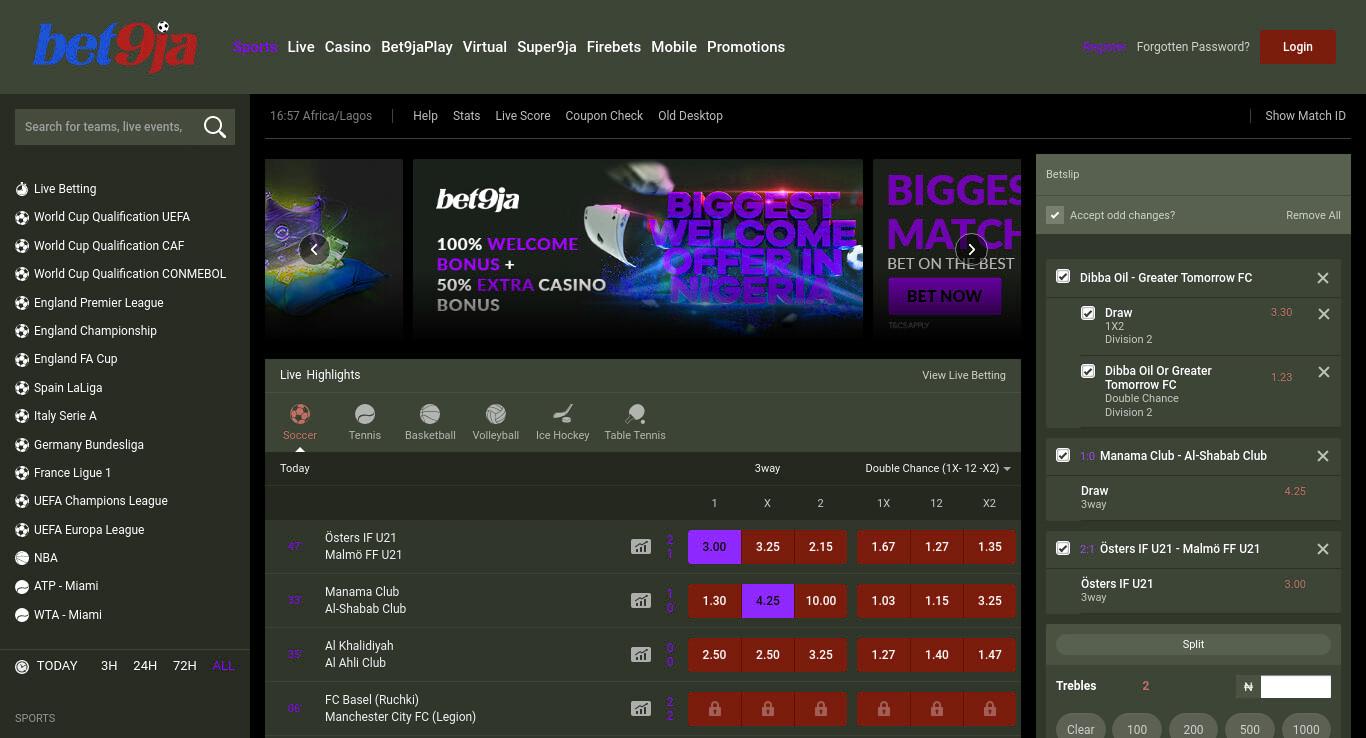1366x738 pixels.
Task: Click the welcome bonus banner image
Action: tap(638, 247)
